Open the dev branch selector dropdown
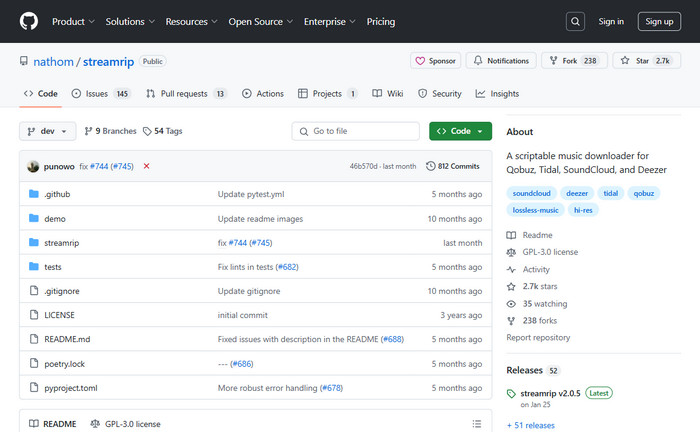Image resolution: width=700 pixels, height=432 pixels. pyautogui.click(x=47, y=131)
